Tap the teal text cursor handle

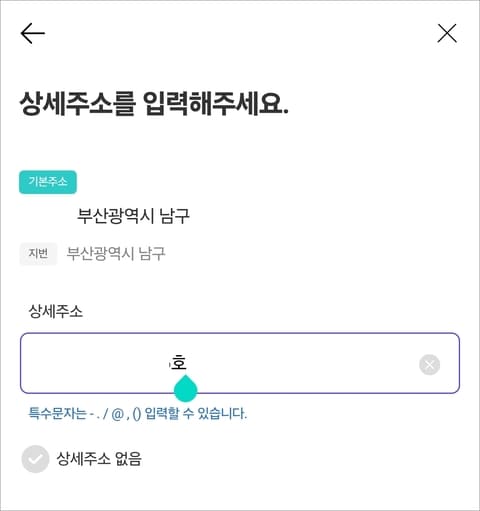[186, 388]
